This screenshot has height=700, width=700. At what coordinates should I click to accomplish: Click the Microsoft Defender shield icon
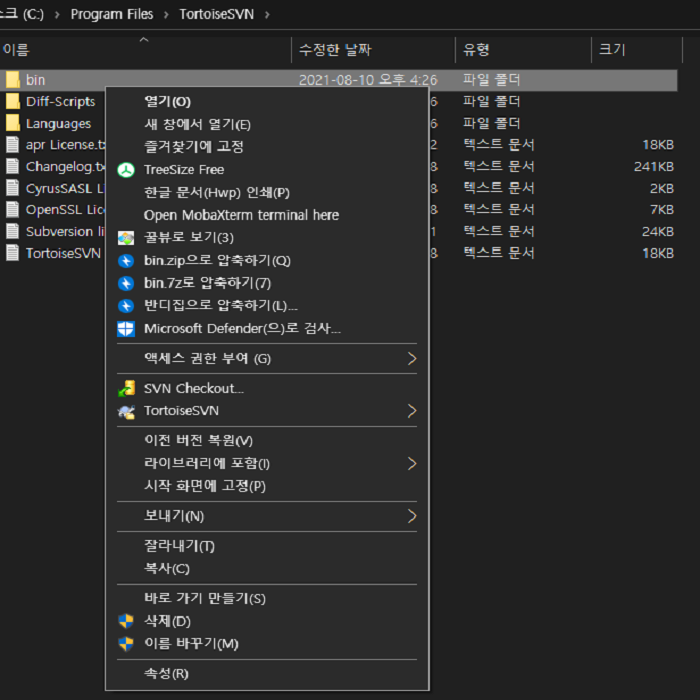(126, 329)
